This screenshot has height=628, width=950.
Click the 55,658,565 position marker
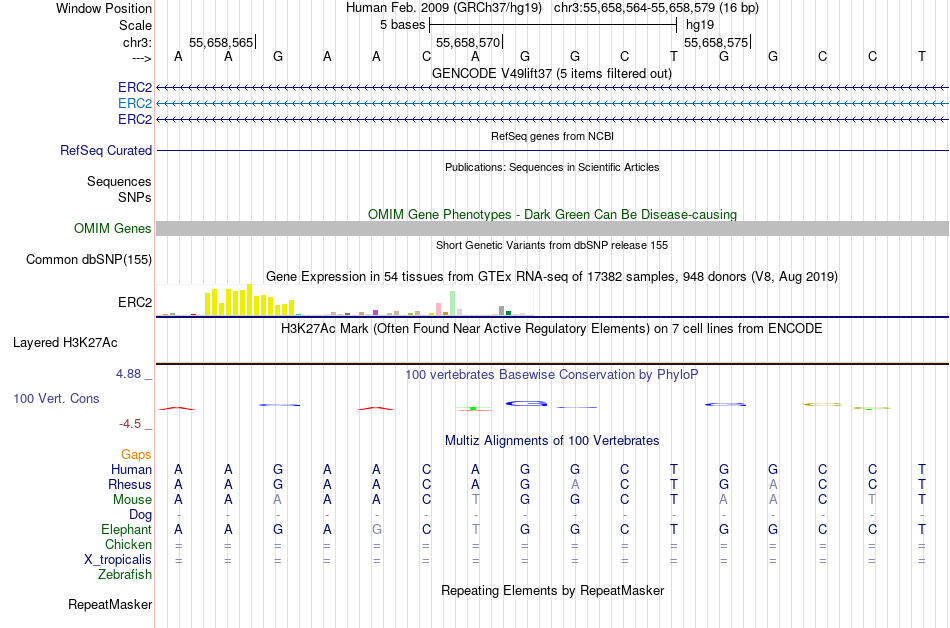click(x=222, y=42)
